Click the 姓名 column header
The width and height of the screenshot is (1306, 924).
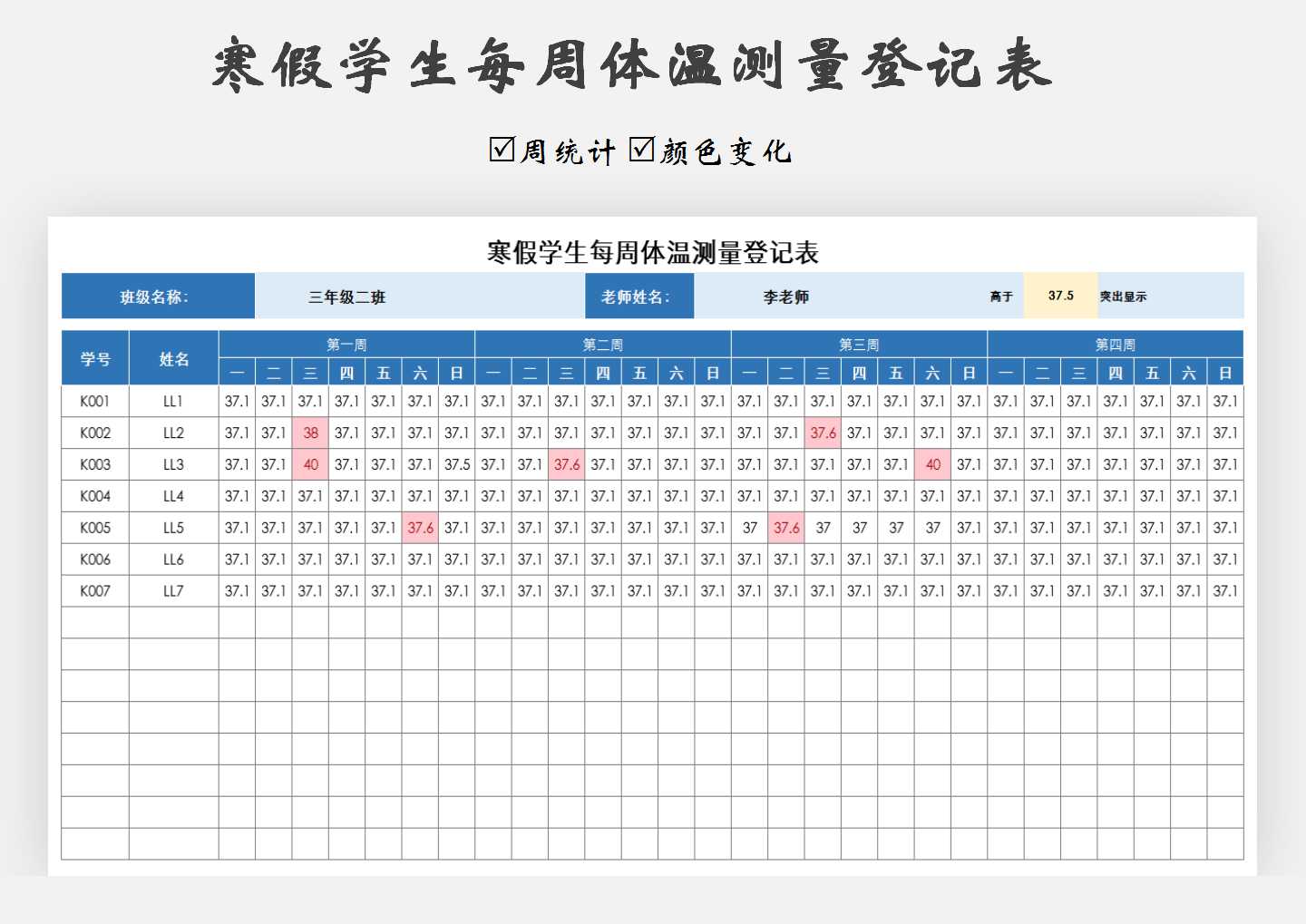click(x=172, y=358)
